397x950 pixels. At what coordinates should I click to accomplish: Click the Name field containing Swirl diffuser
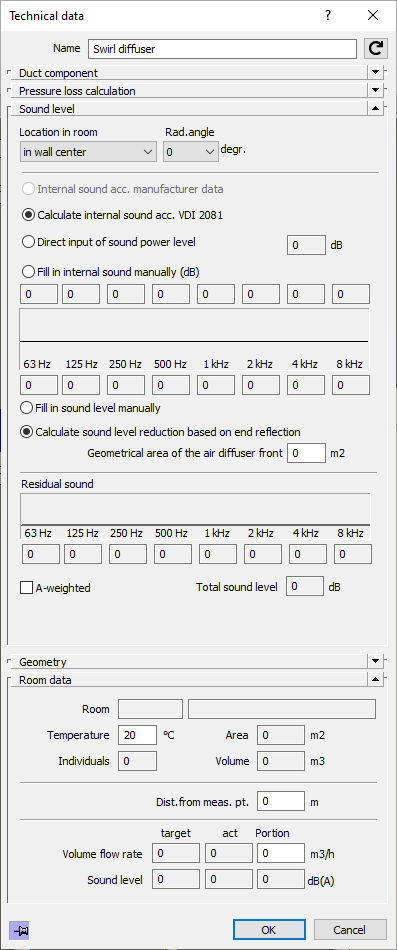pos(222,49)
